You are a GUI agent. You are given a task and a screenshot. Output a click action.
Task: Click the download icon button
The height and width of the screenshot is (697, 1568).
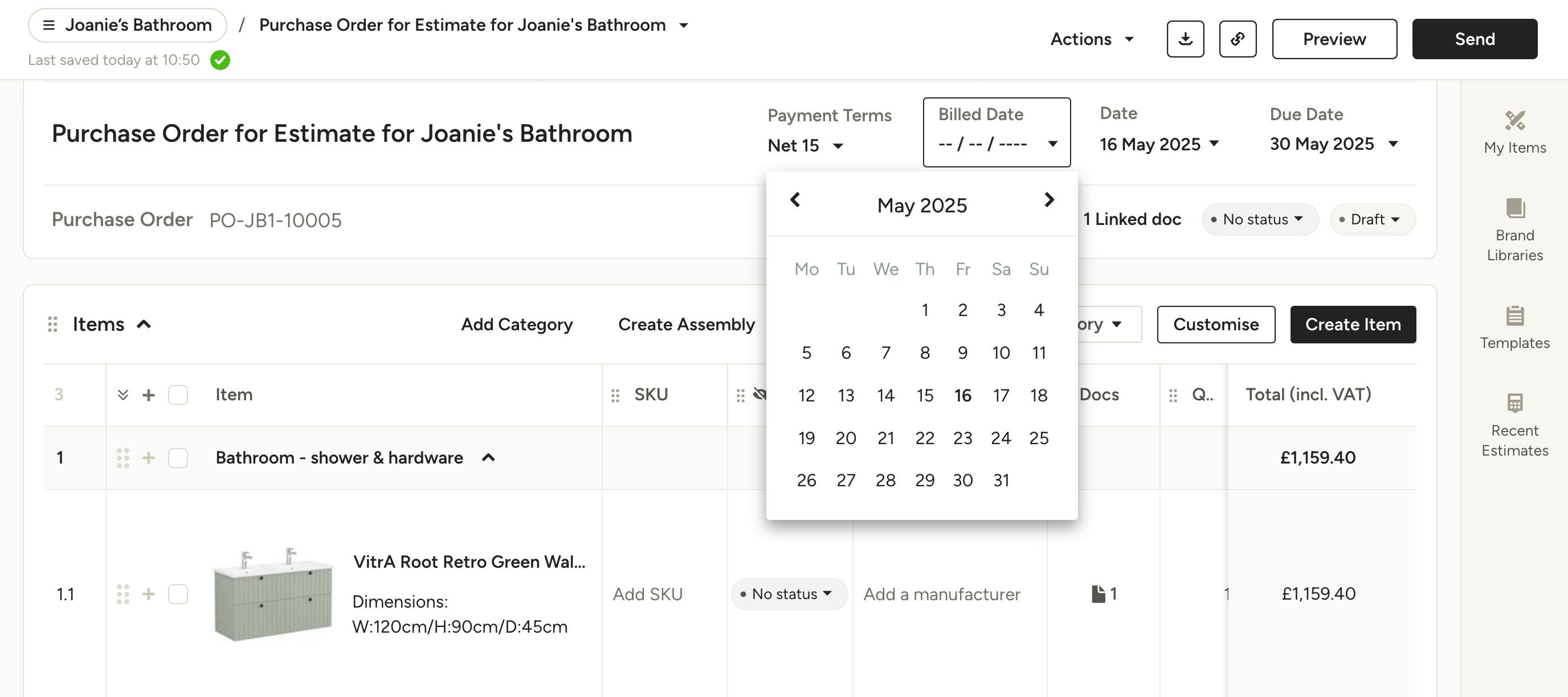(x=1185, y=39)
